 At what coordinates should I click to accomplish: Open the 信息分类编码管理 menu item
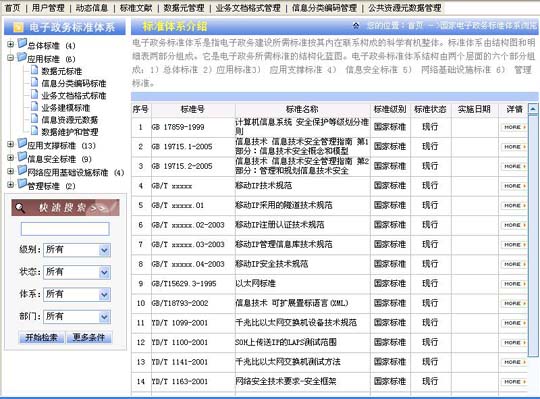pyautogui.click(x=324, y=8)
